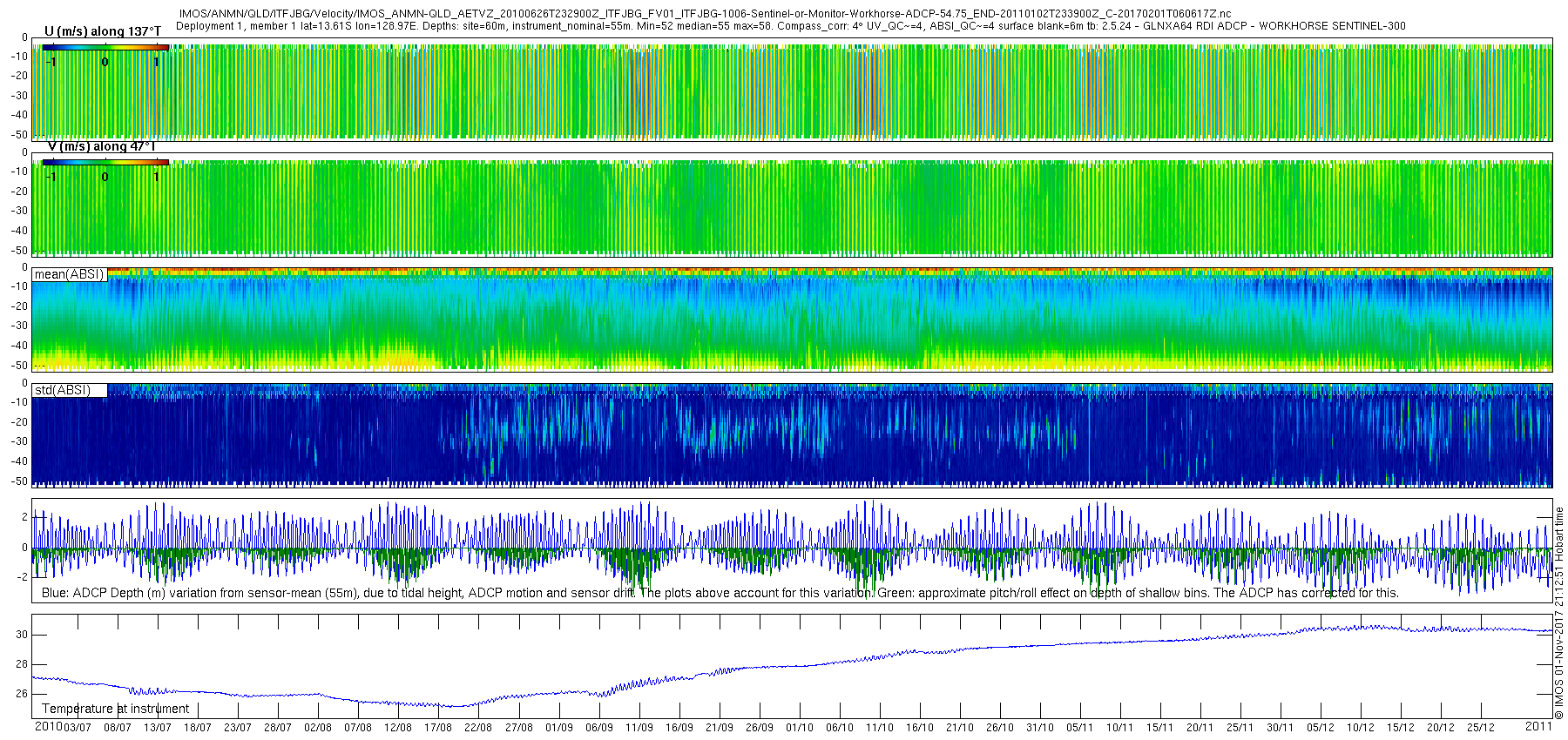Click the NetCDF file path title at top
The height and width of the screenshot is (740, 1568).
click(x=705, y=14)
